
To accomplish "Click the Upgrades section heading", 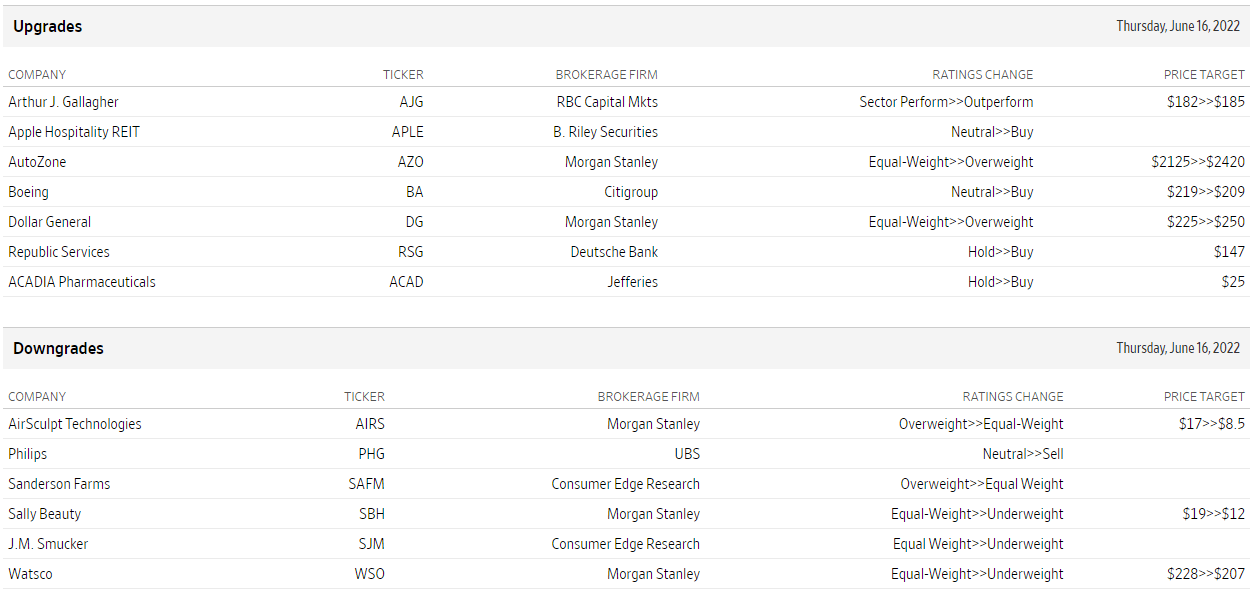I will point(47,27).
